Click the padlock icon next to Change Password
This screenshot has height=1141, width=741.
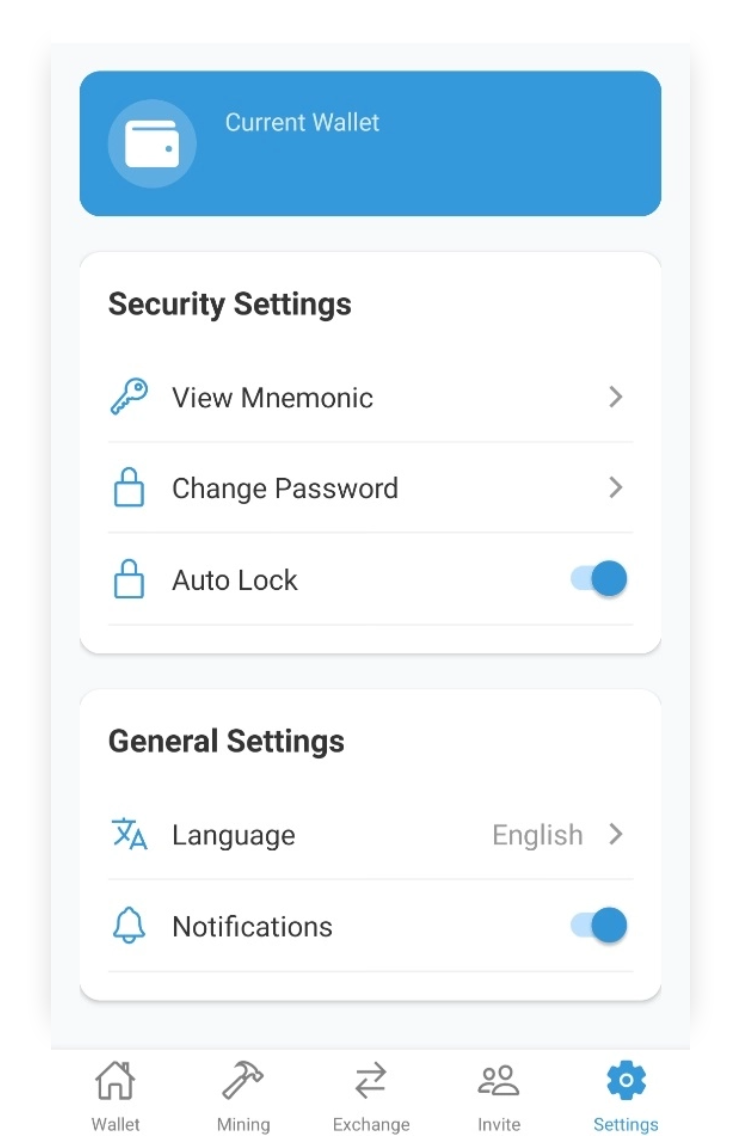tap(129, 488)
